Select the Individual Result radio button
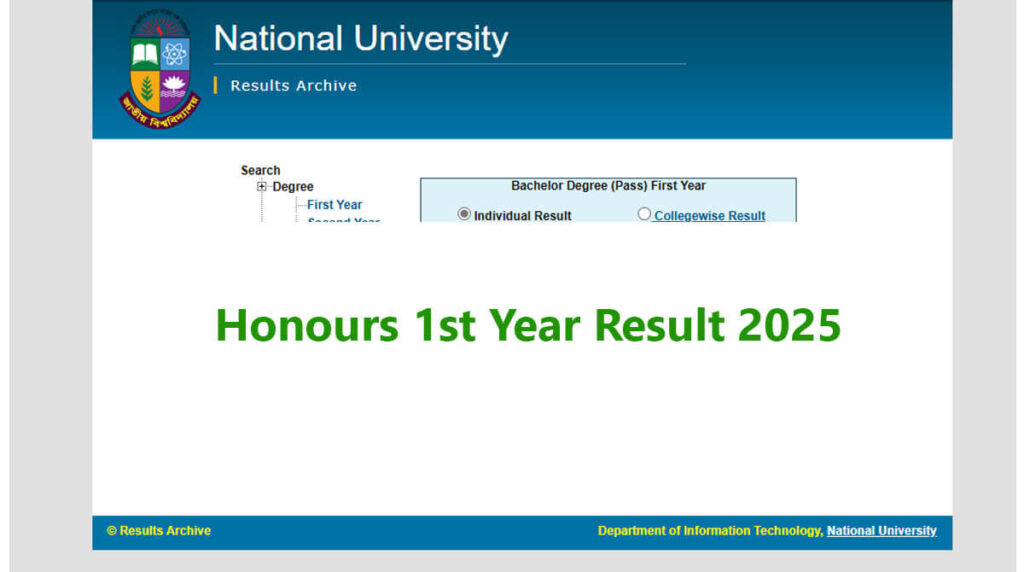This screenshot has height=572, width=1024. 464,214
